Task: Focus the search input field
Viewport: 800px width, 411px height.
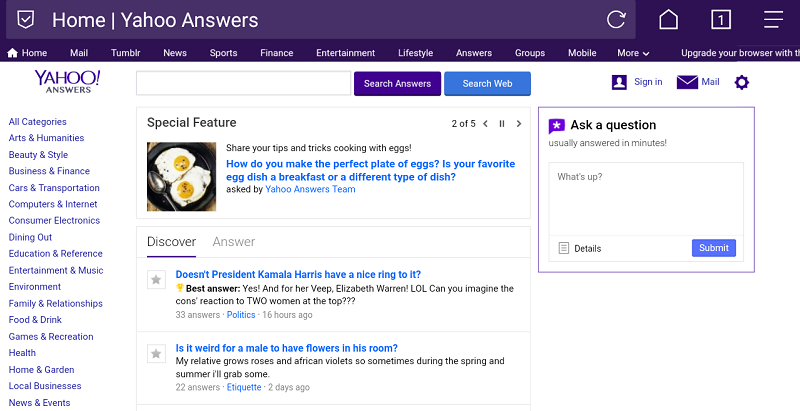Action: tap(243, 83)
